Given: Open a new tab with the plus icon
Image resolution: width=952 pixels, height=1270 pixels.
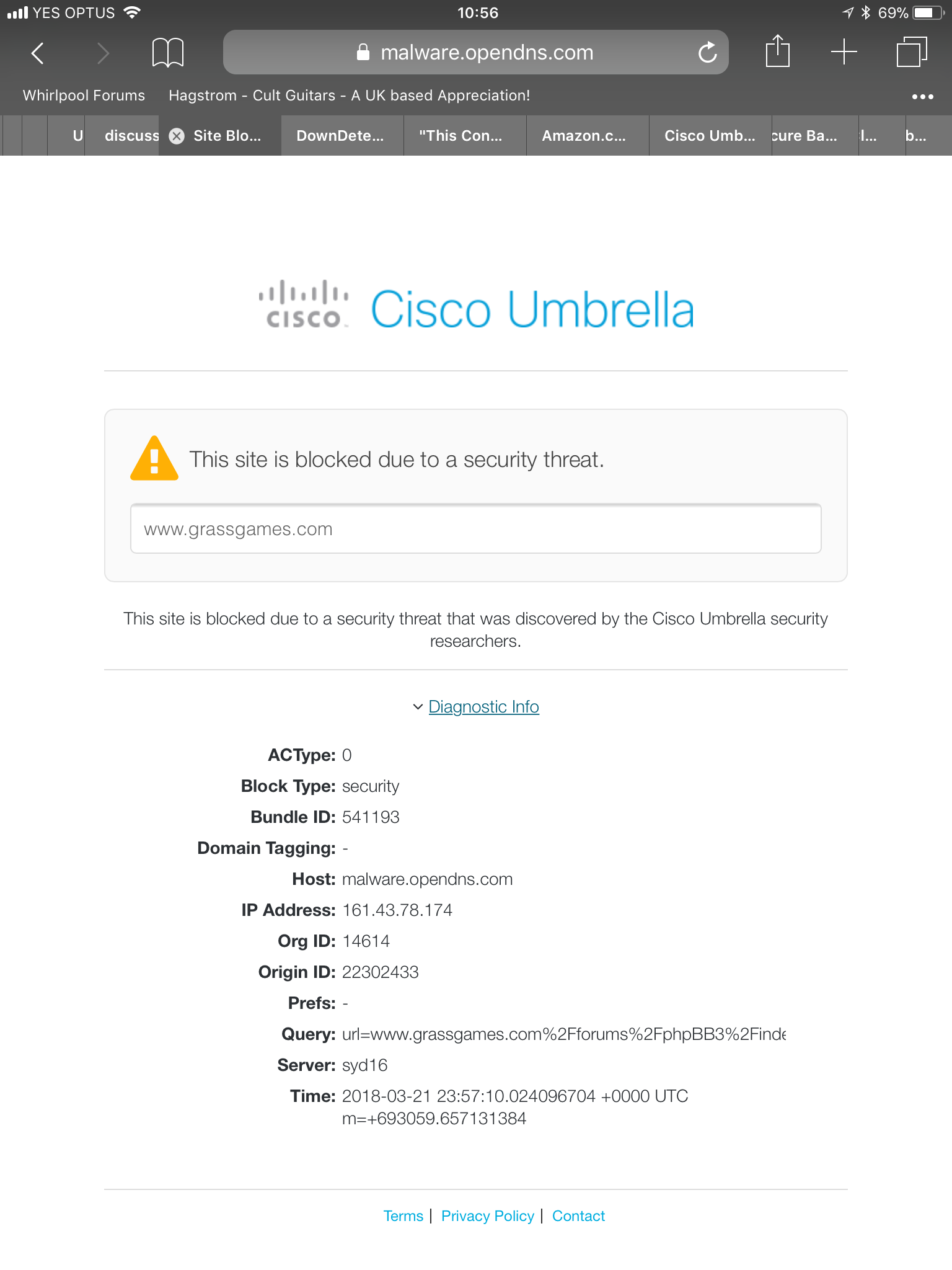Looking at the screenshot, I should [844, 52].
